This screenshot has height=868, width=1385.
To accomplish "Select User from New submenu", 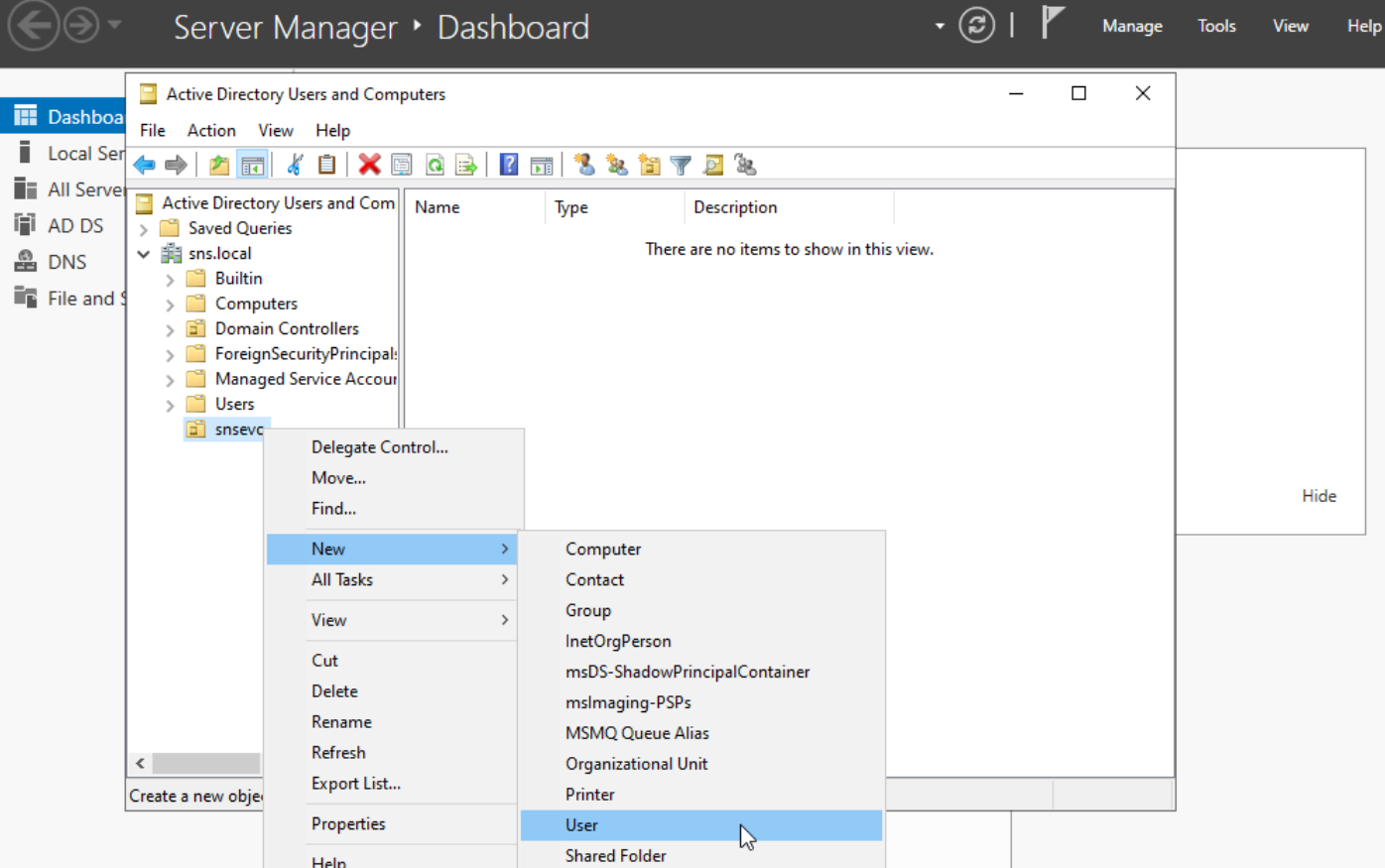I will (x=701, y=825).
